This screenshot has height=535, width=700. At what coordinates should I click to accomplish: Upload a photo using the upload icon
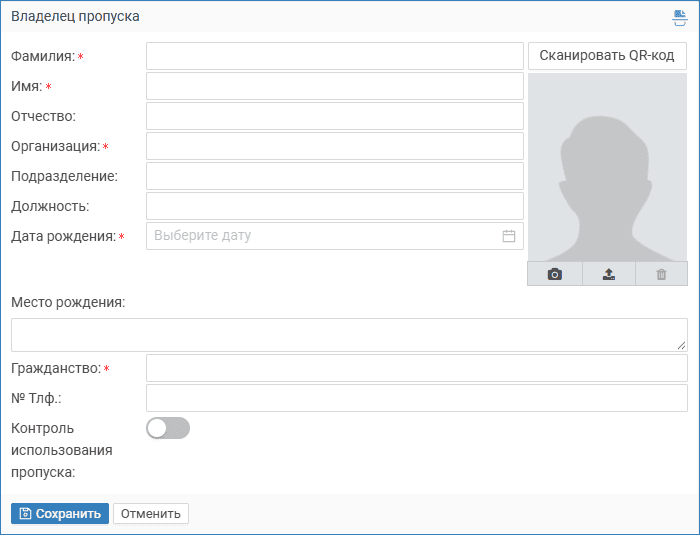609,274
